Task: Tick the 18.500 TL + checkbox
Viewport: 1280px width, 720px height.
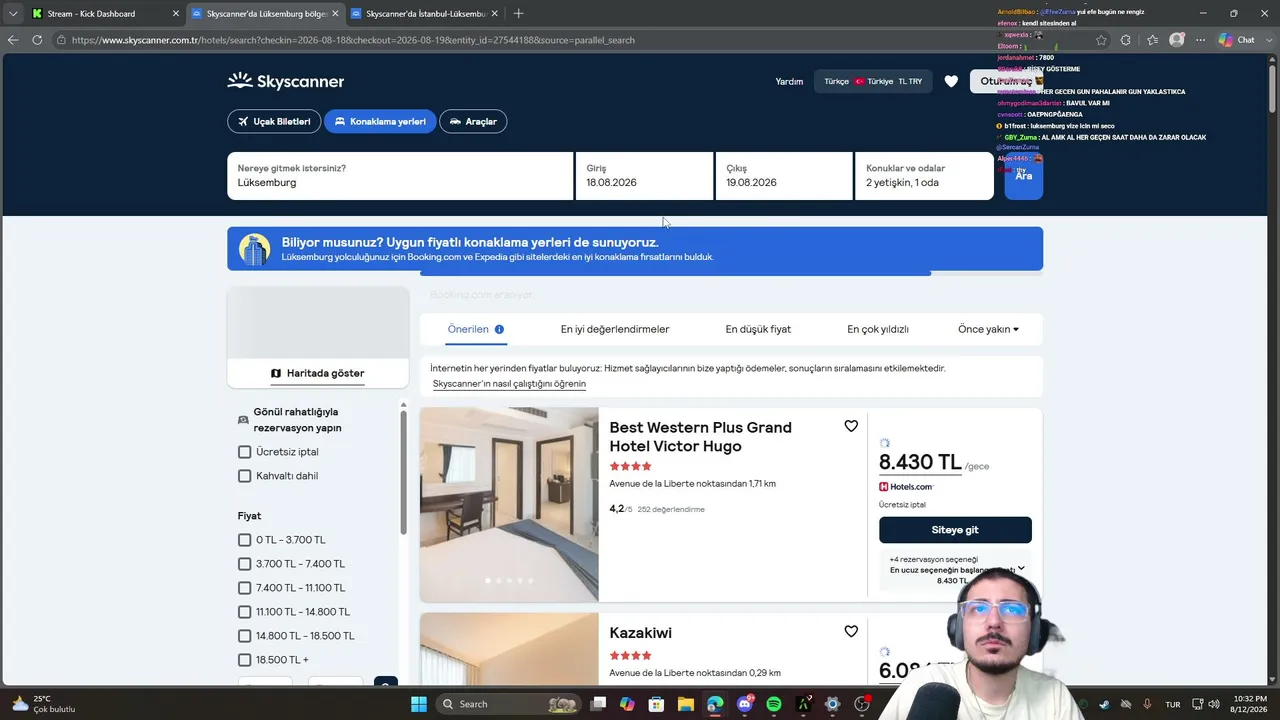Action: click(x=244, y=660)
